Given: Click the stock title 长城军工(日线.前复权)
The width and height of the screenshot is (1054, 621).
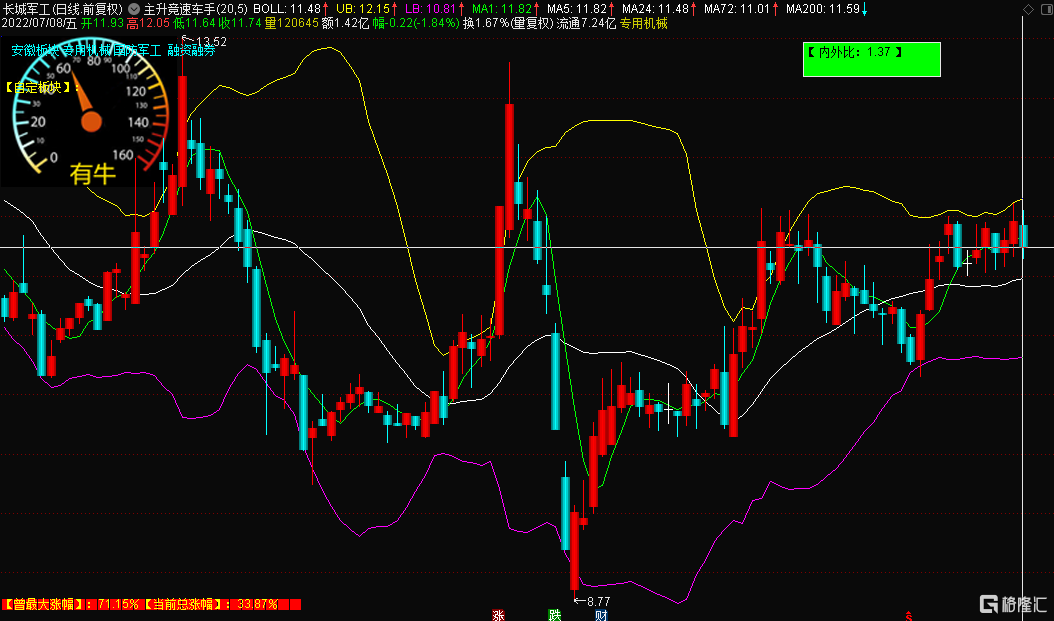Looking at the screenshot, I should click(63, 9).
